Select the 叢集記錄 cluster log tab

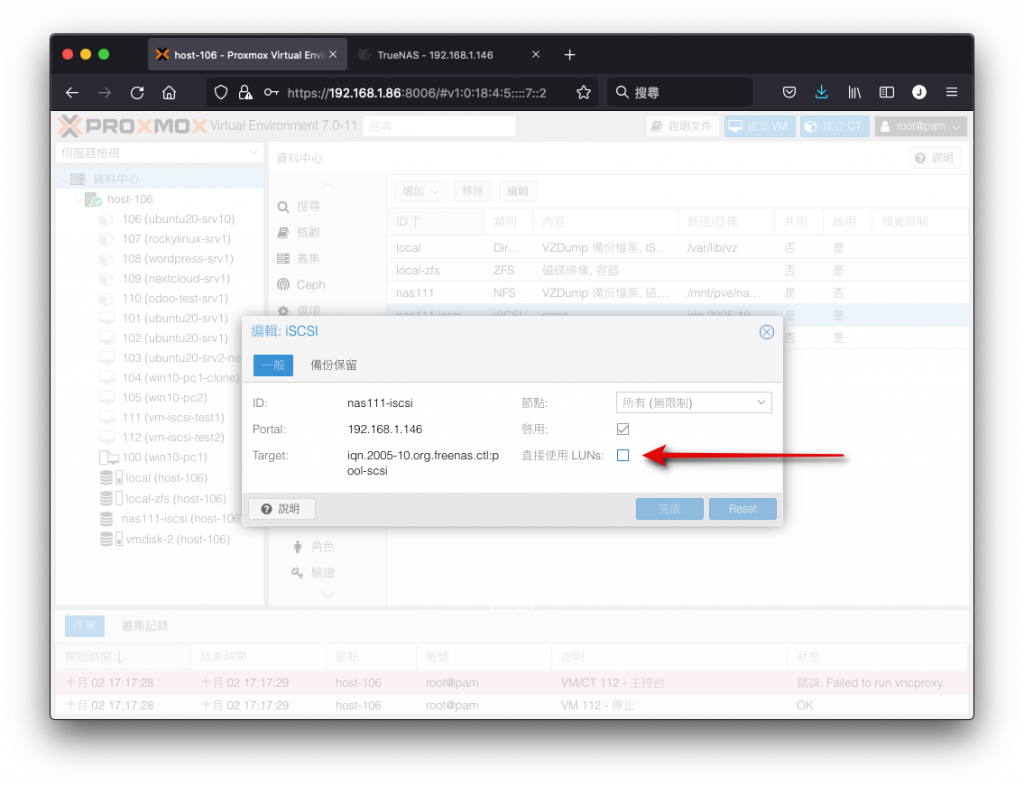pyautogui.click(x=145, y=626)
